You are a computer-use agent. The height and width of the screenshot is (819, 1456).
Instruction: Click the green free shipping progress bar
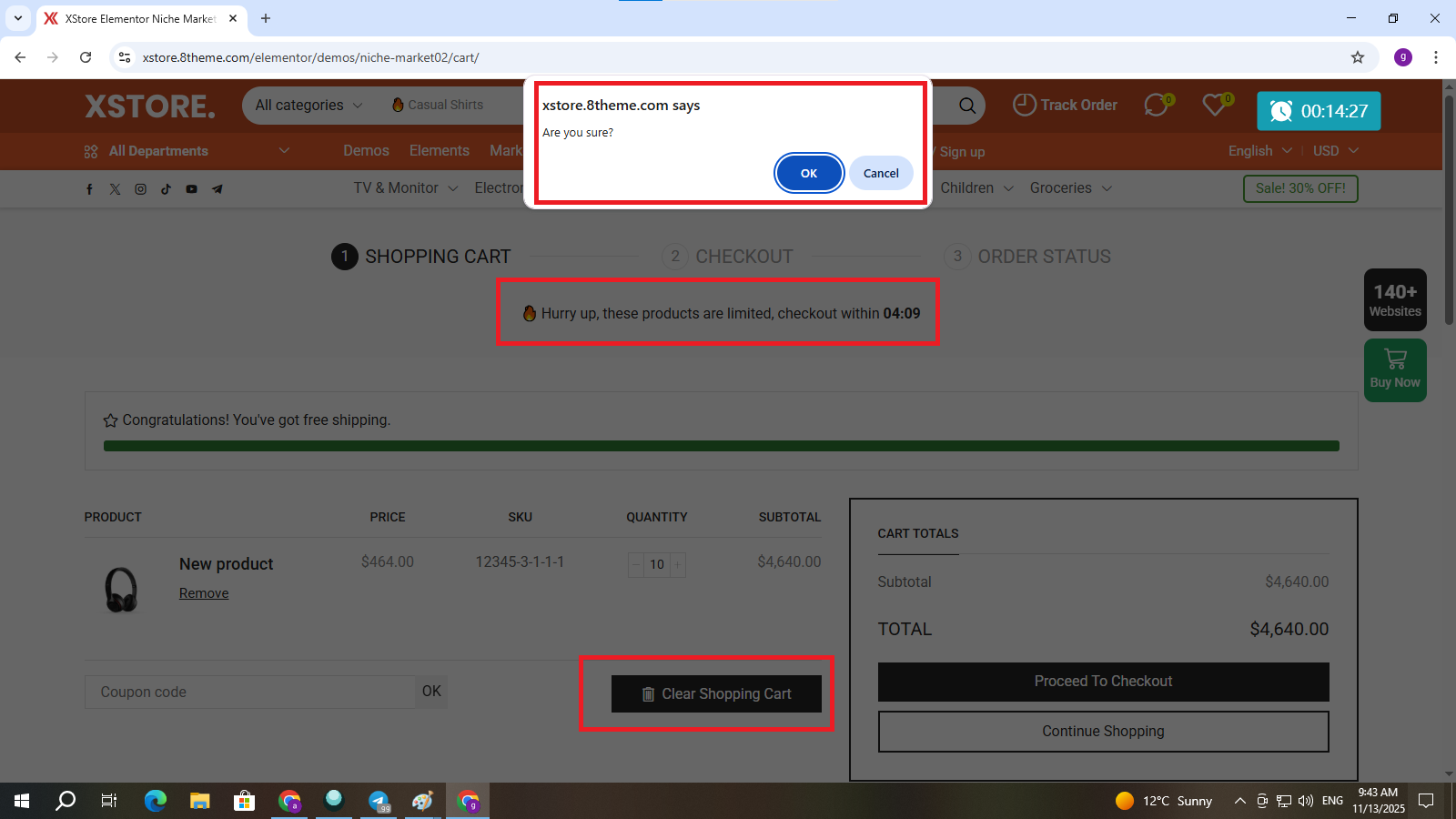pos(721,446)
